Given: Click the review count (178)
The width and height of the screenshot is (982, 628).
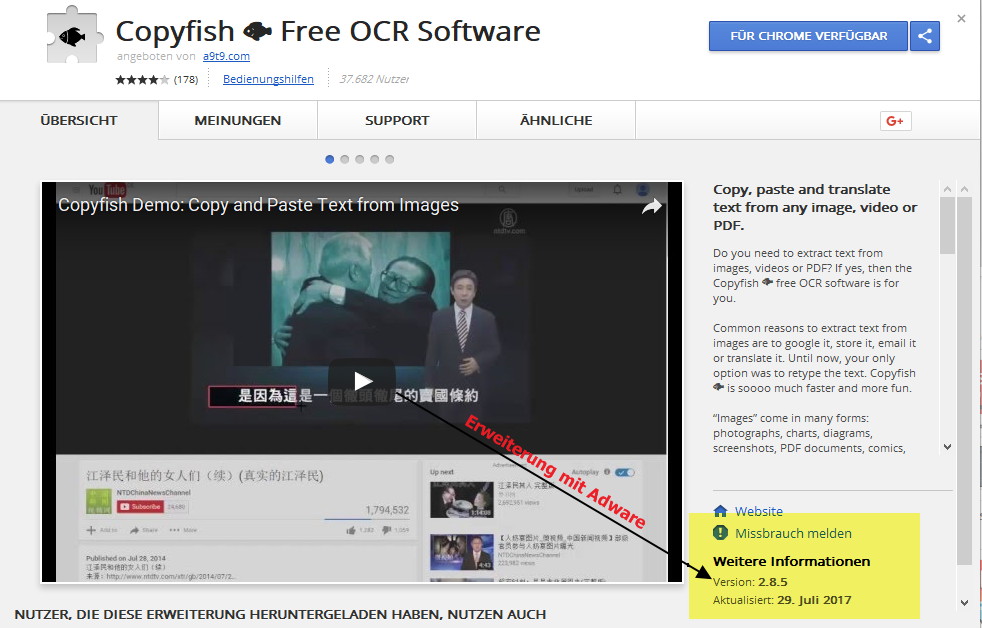Looking at the screenshot, I should (x=186, y=80).
